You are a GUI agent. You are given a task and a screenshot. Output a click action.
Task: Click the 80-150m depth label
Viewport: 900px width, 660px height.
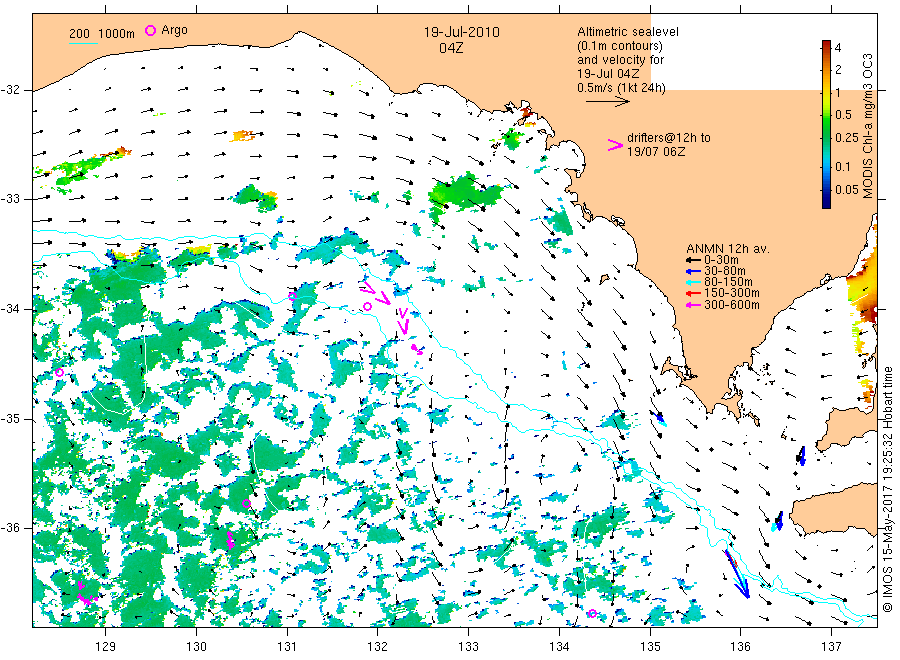pyautogui.click(x=728, y=282)
